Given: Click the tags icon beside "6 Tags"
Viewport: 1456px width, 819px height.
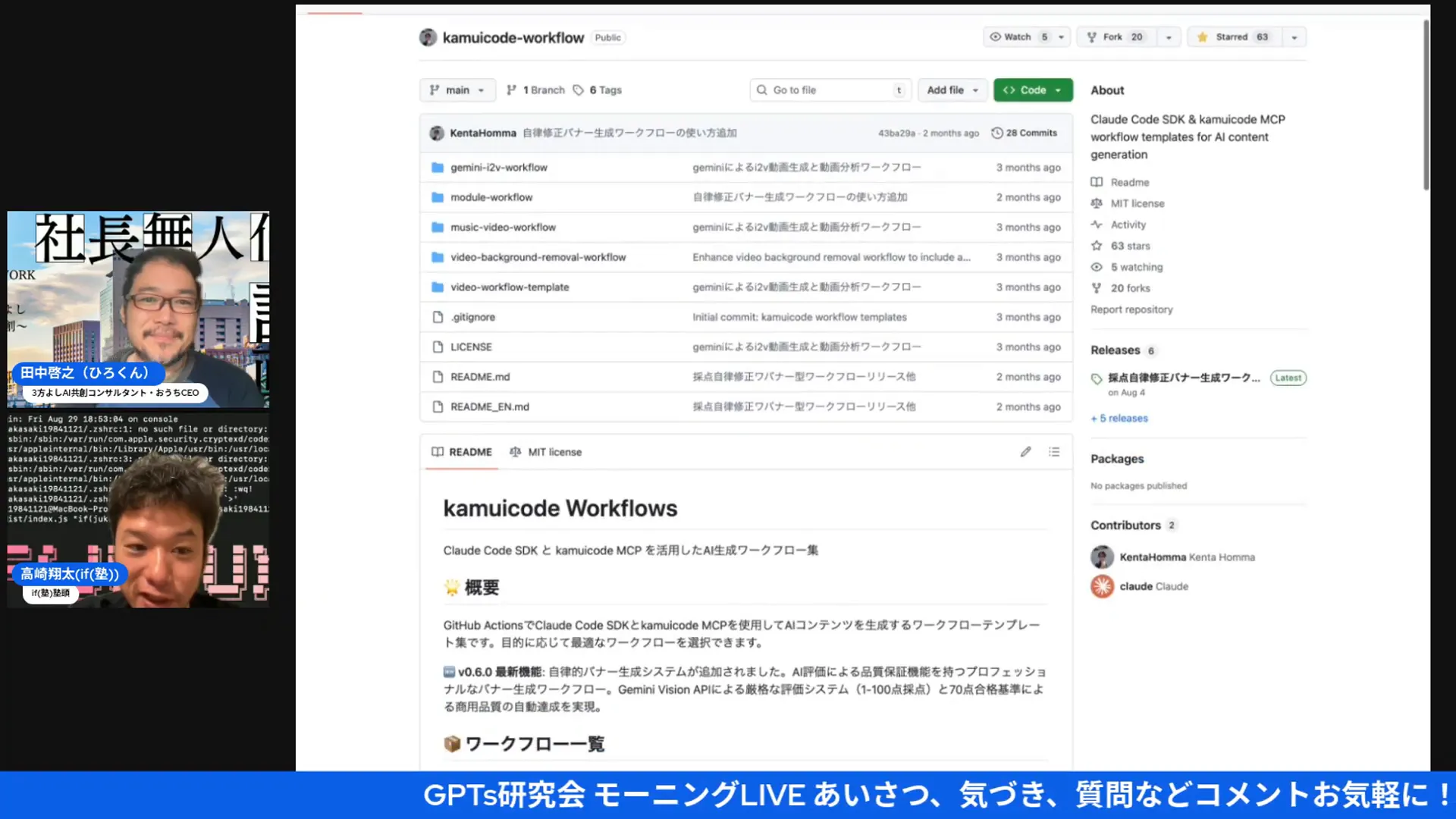Looking at the screenshot, I should coord(580,89).
